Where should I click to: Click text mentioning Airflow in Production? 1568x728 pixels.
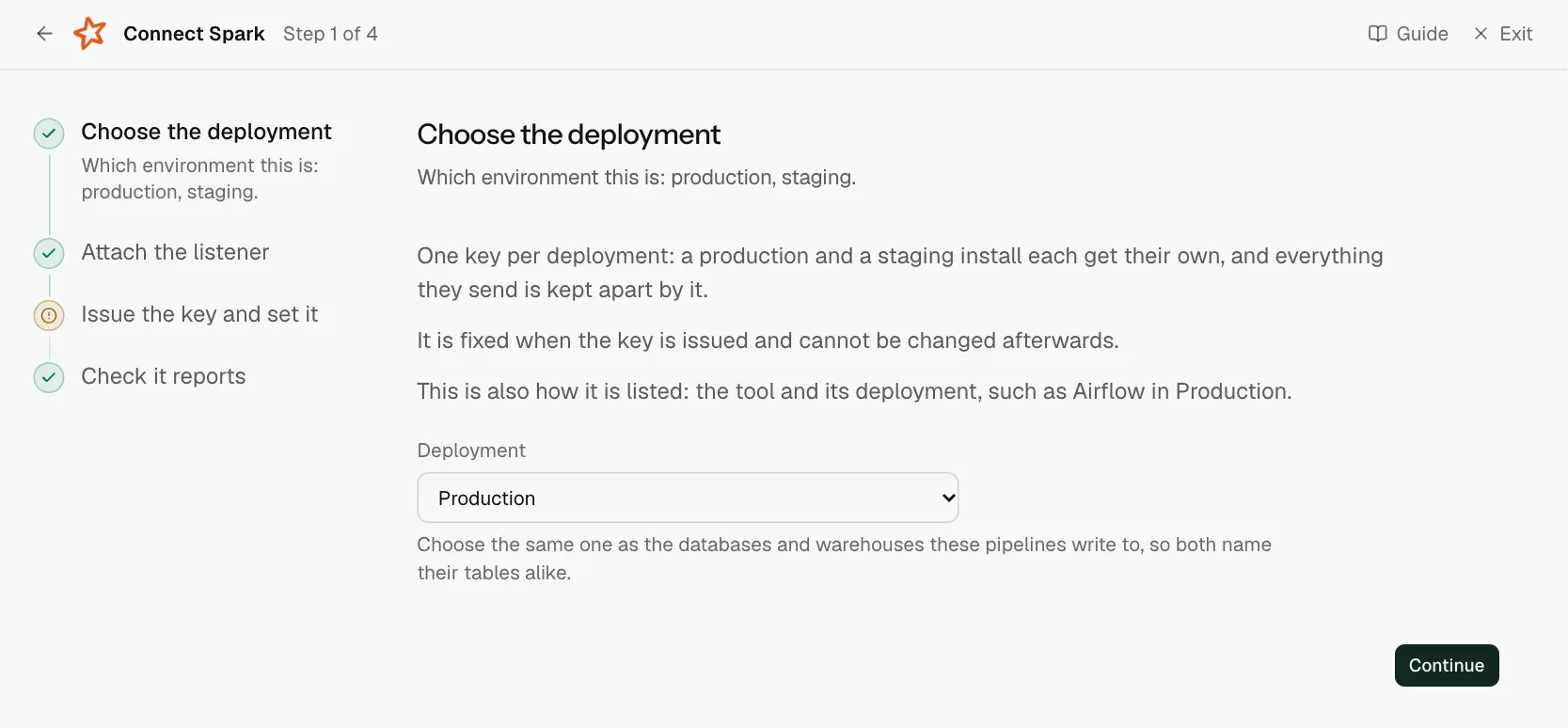[854, 391]
